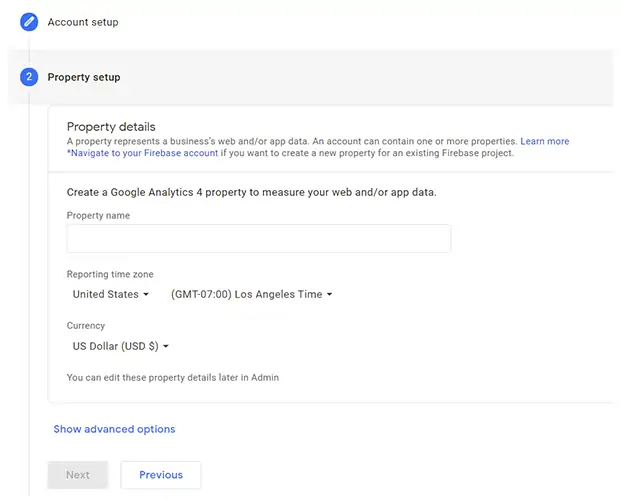Screen dimensions: 622x500
Task: Click the Account setup pencil edit icon
Action: (x=29, y=22)
